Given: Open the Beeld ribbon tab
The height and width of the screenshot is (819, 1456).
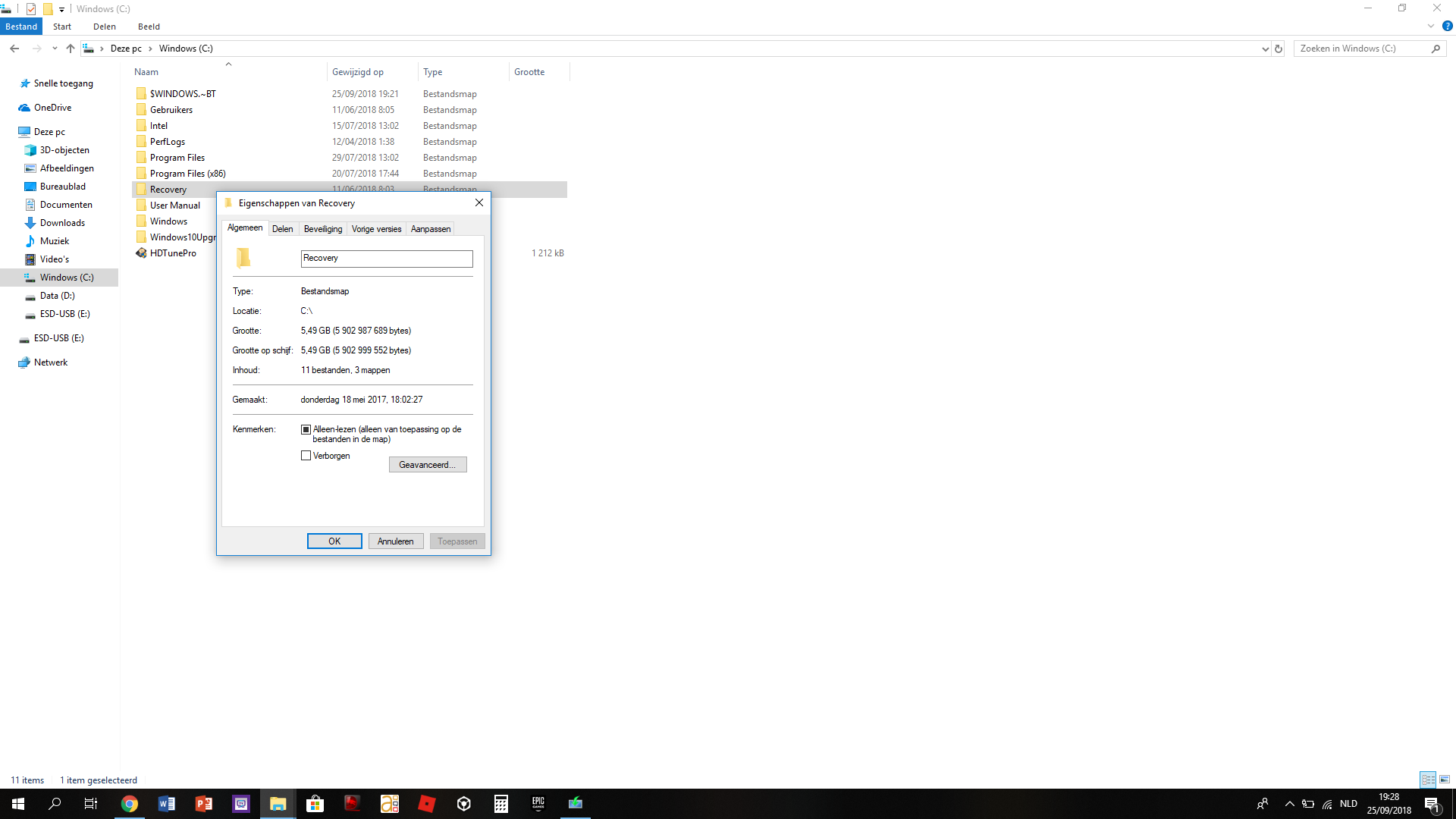Looking at the screenshot, I should point(149,27).
